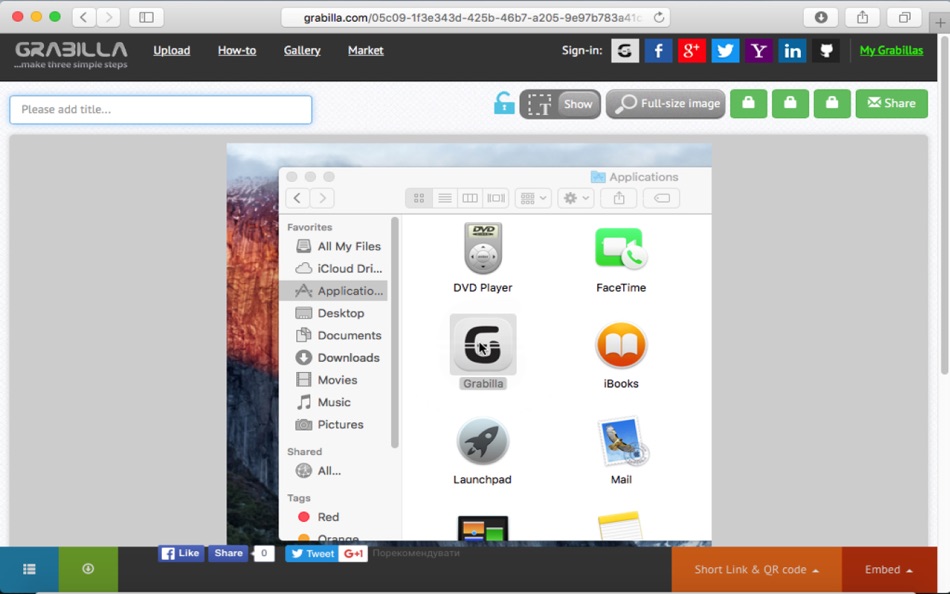
Task: Click the Grabilla logo
Action: tap(71, 54)
